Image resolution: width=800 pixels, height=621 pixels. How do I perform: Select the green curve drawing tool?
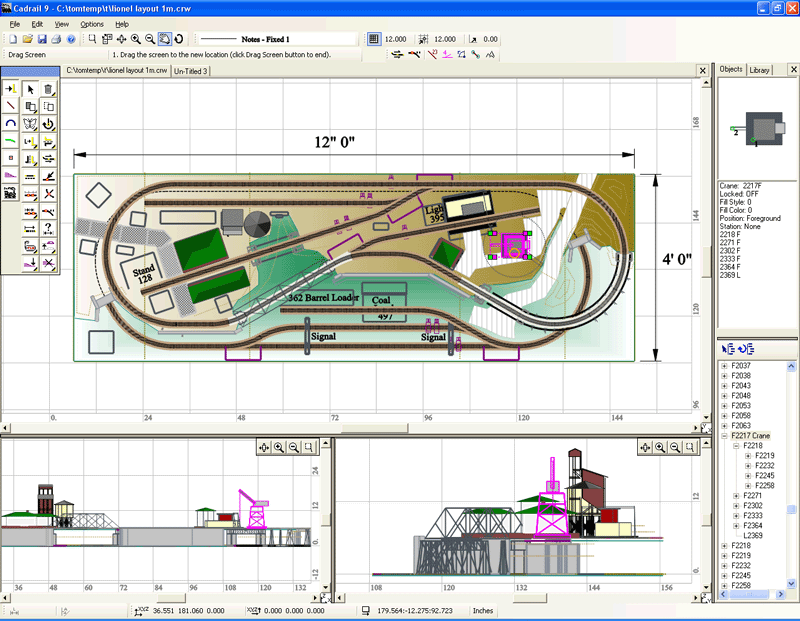pos(11,141)
